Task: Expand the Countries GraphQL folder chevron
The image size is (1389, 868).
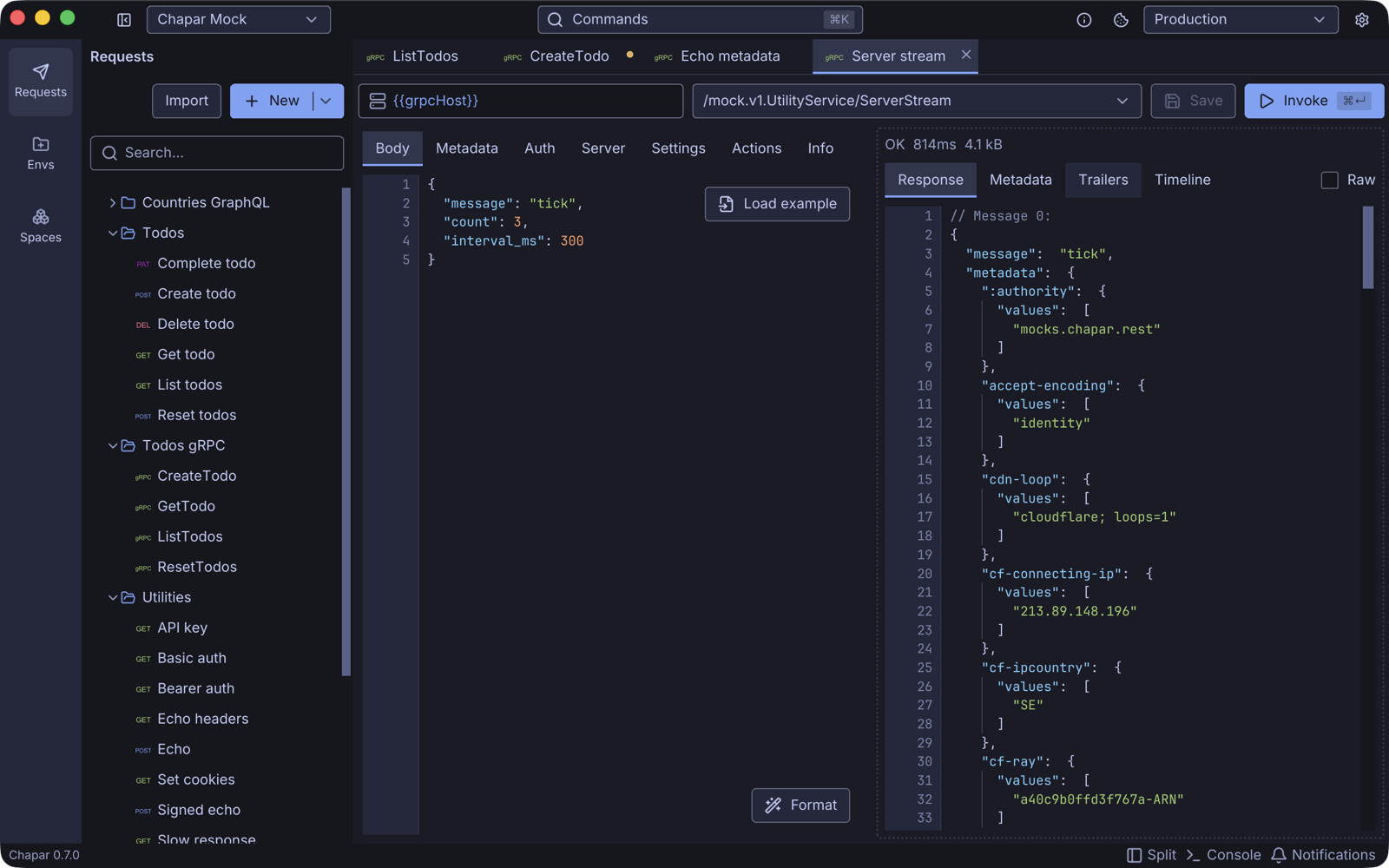Action: pos(112,202)
